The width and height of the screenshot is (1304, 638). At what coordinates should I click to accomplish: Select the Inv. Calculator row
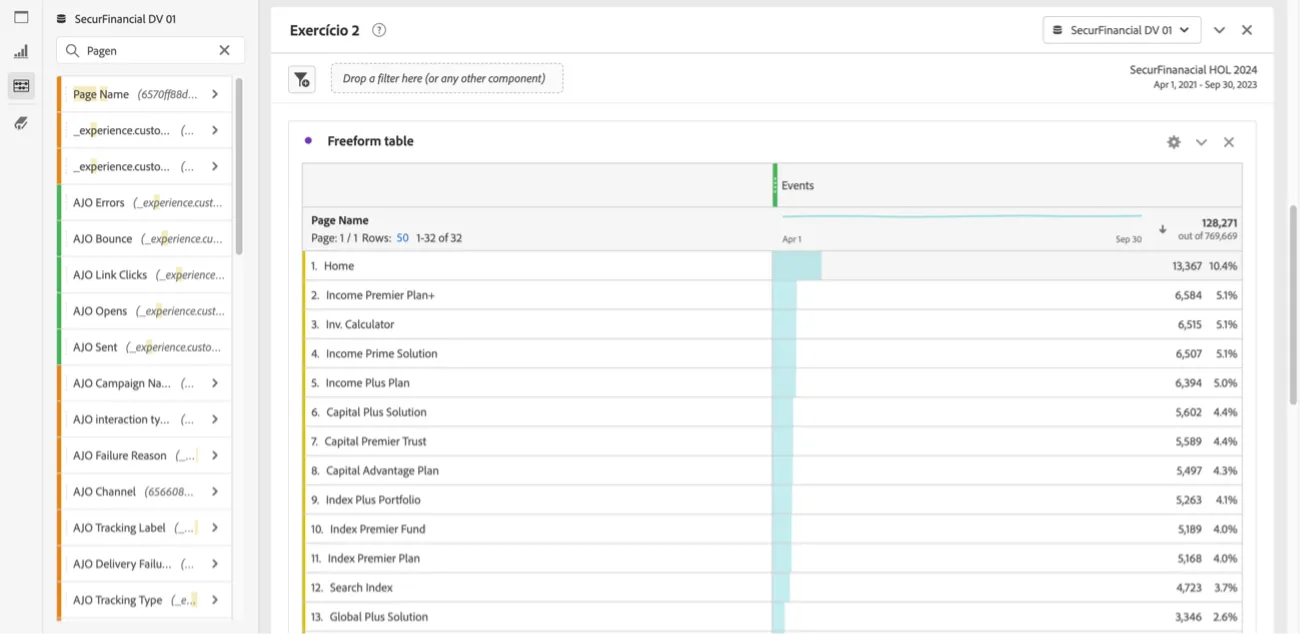(x=772, y=324)
